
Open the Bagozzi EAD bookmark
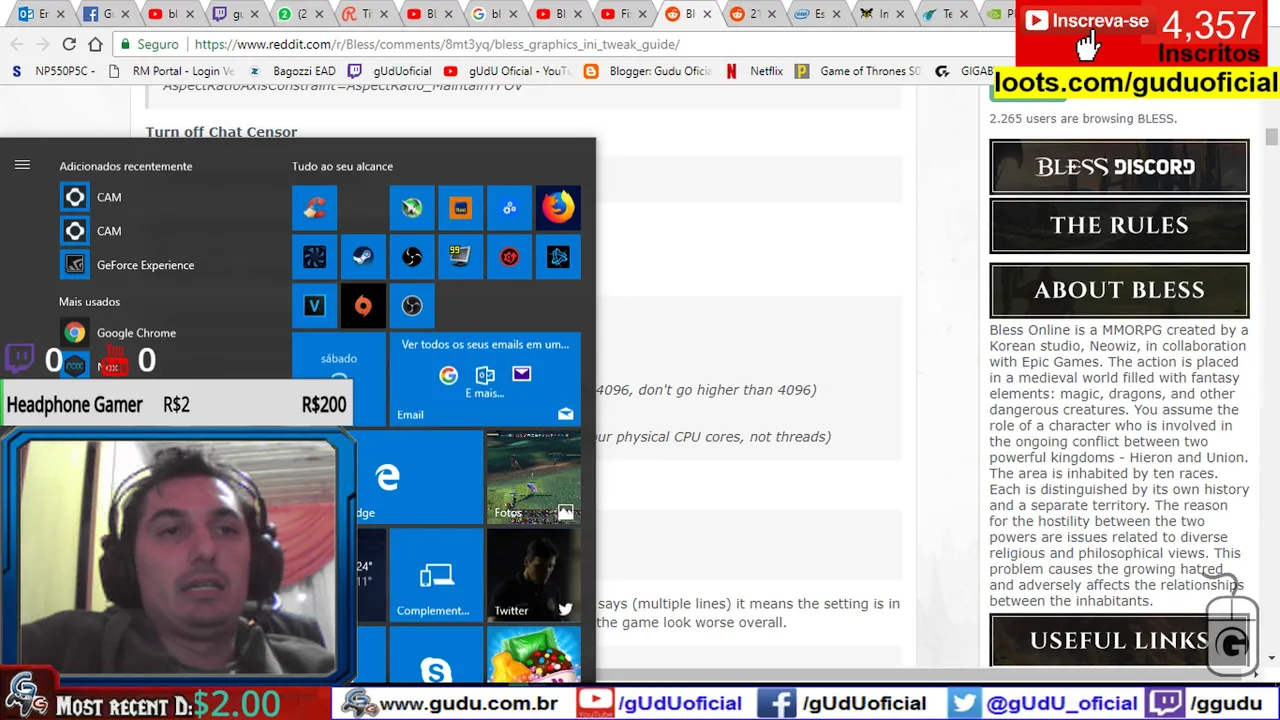tap(291, 71)
